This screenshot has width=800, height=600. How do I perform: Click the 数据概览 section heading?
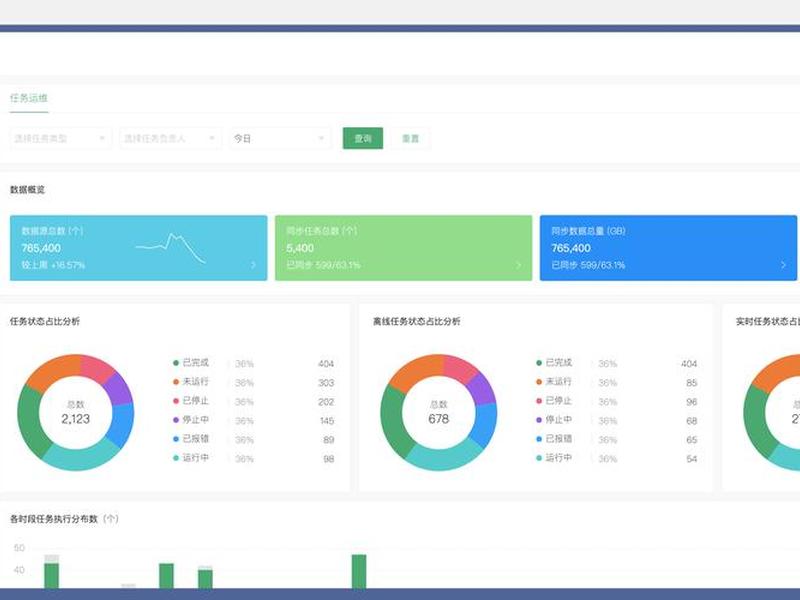(x=28, y=190)
